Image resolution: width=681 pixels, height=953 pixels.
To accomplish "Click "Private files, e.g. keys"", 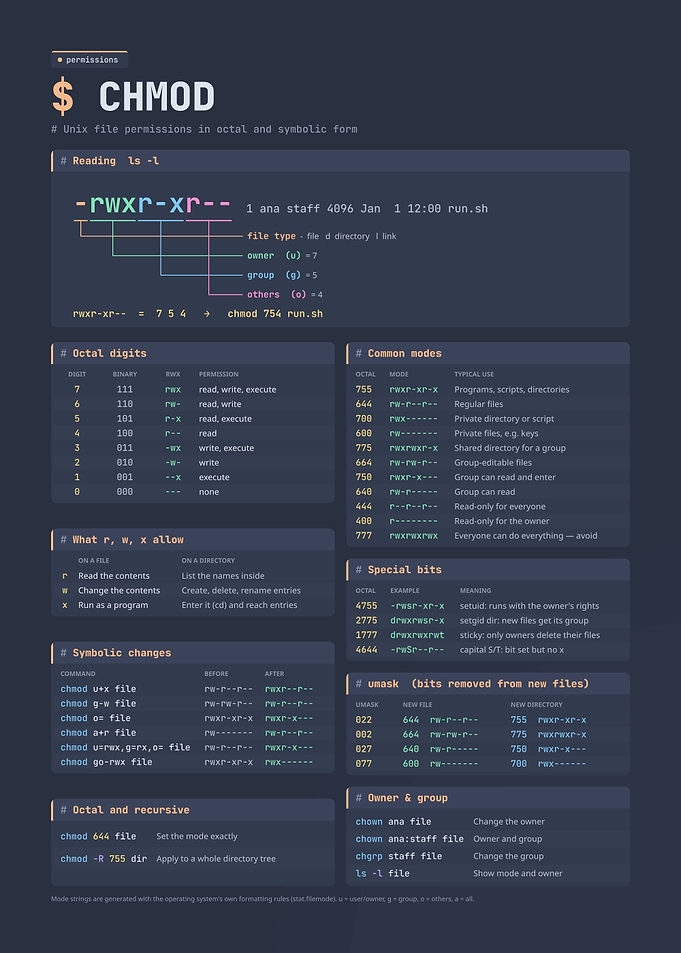I will 496,433.
